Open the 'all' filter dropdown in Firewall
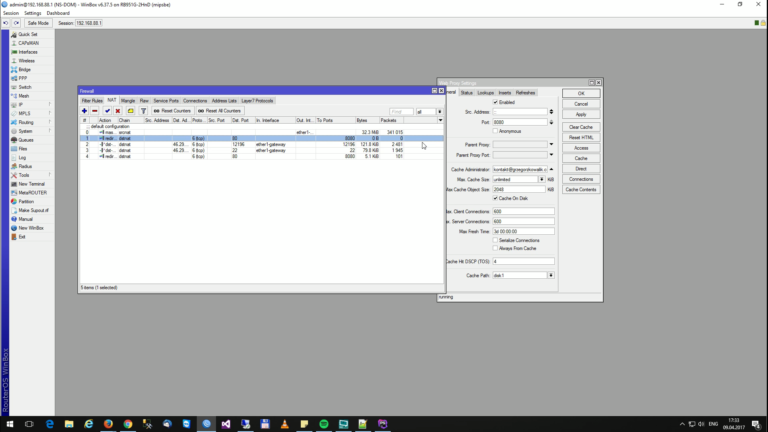 coord(439,112)
